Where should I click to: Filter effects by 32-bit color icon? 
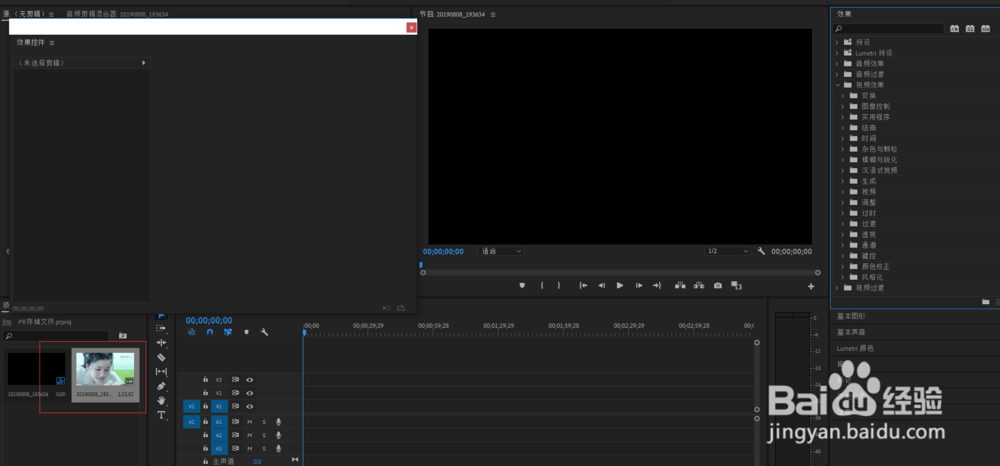pos(969,29)
